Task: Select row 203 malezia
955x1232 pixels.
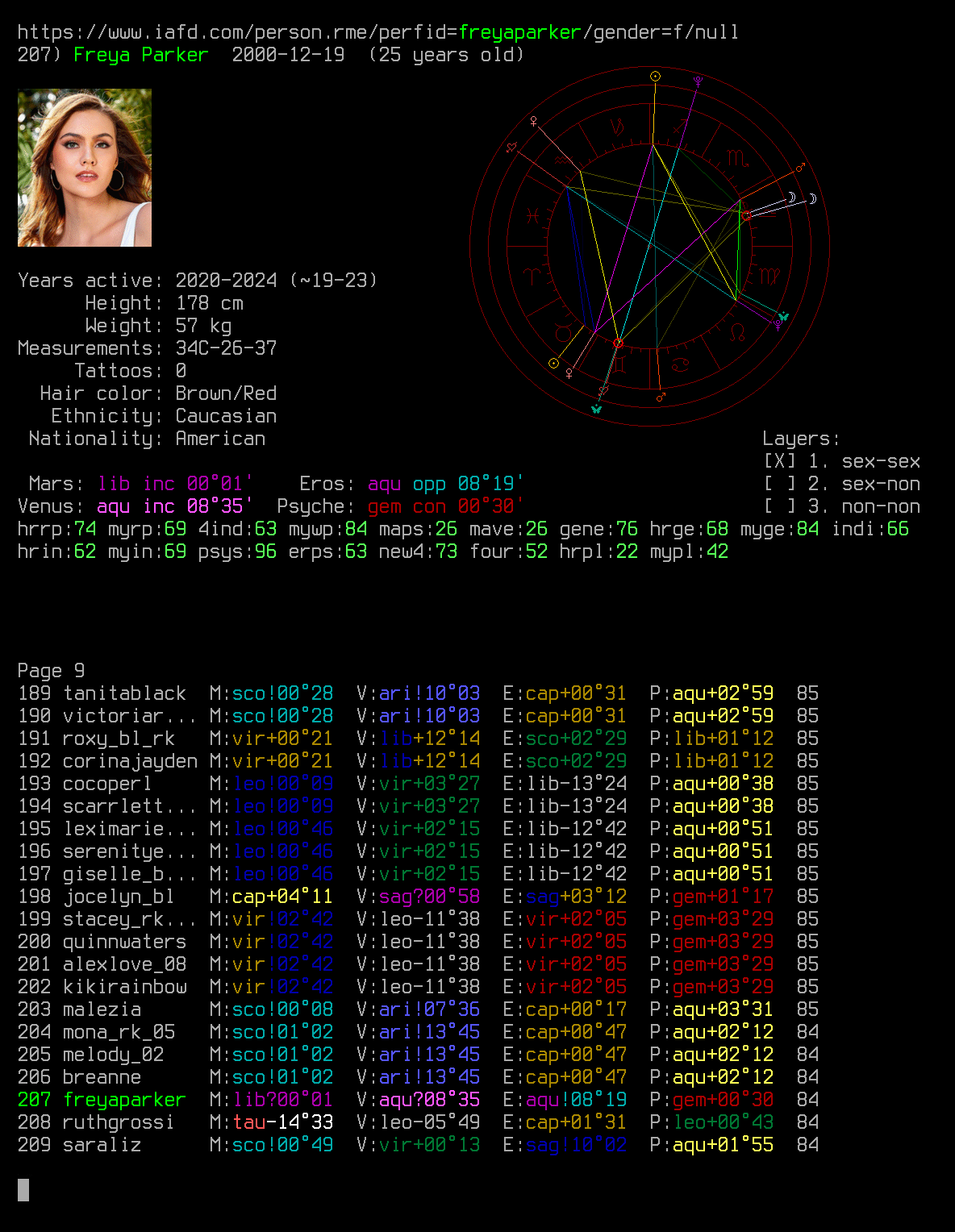Action: tap(418, 1009)
